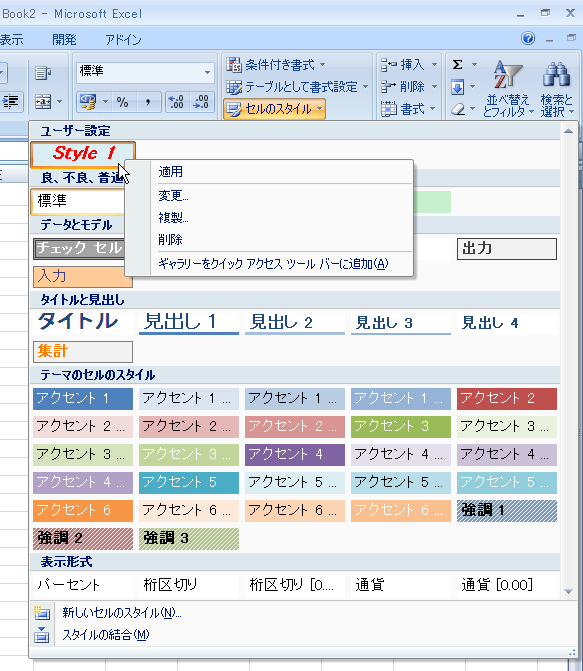Expand the 挿入 dropdown arrow
583x671 pixels.
click(434, 65)
